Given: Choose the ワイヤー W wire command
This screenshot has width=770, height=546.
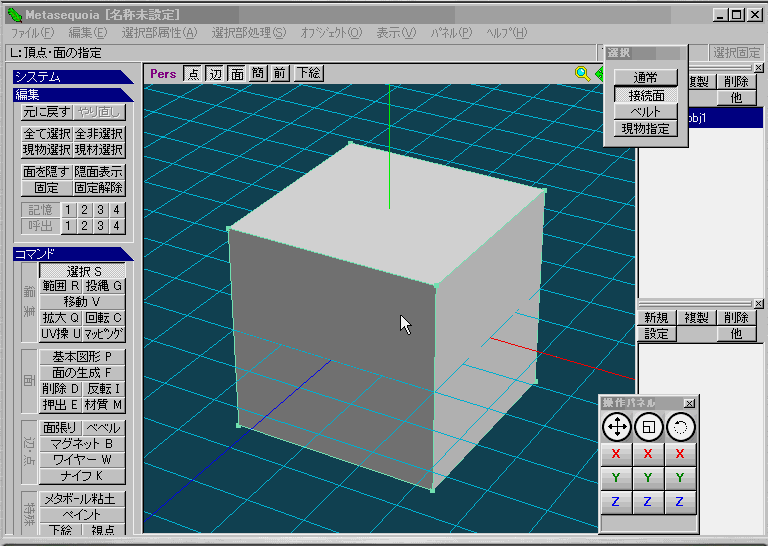Looking at the screenshot, I should point(82,460).
